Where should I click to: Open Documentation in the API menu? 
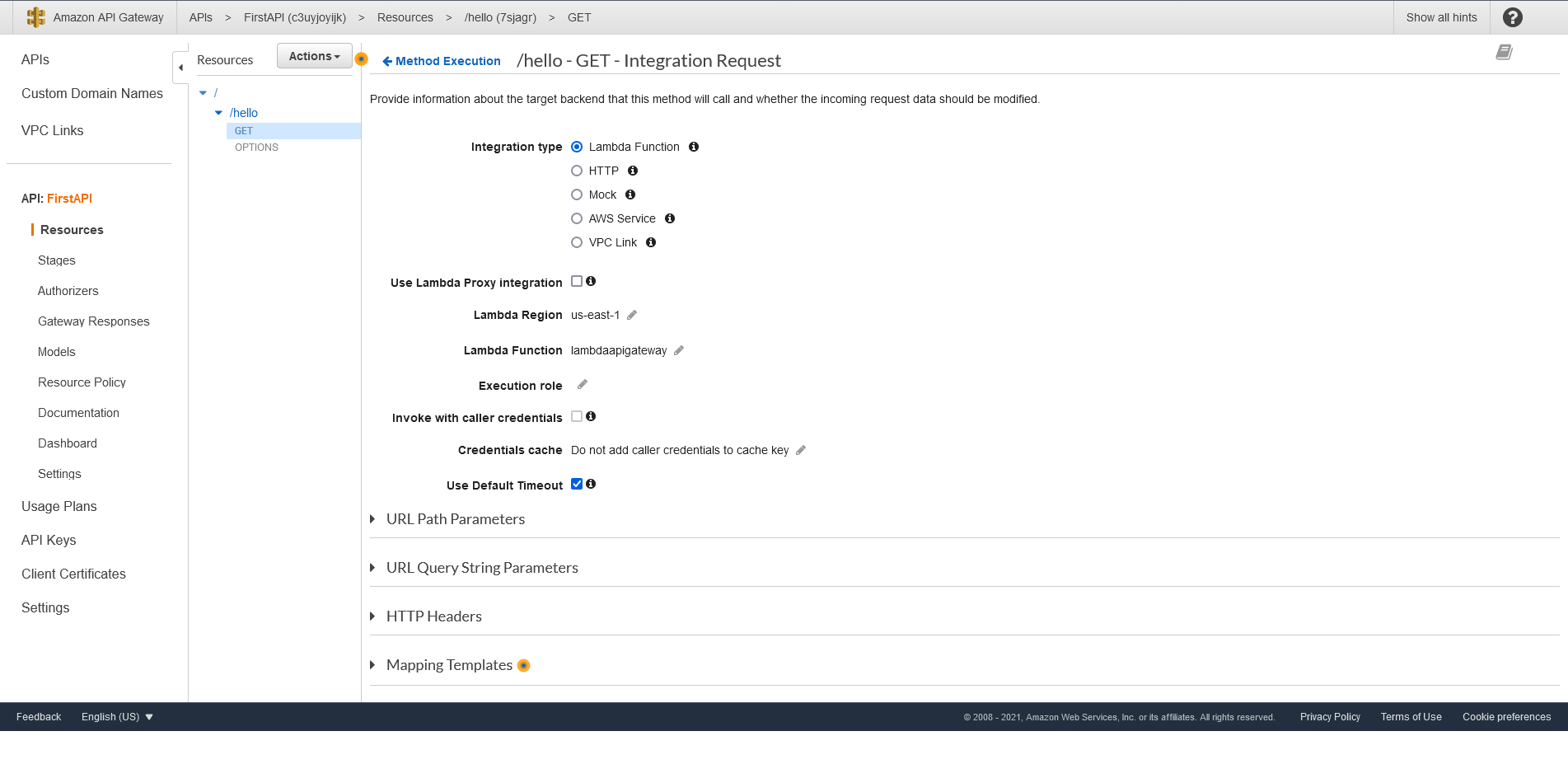pyautogui.click(x=78, y=413)
